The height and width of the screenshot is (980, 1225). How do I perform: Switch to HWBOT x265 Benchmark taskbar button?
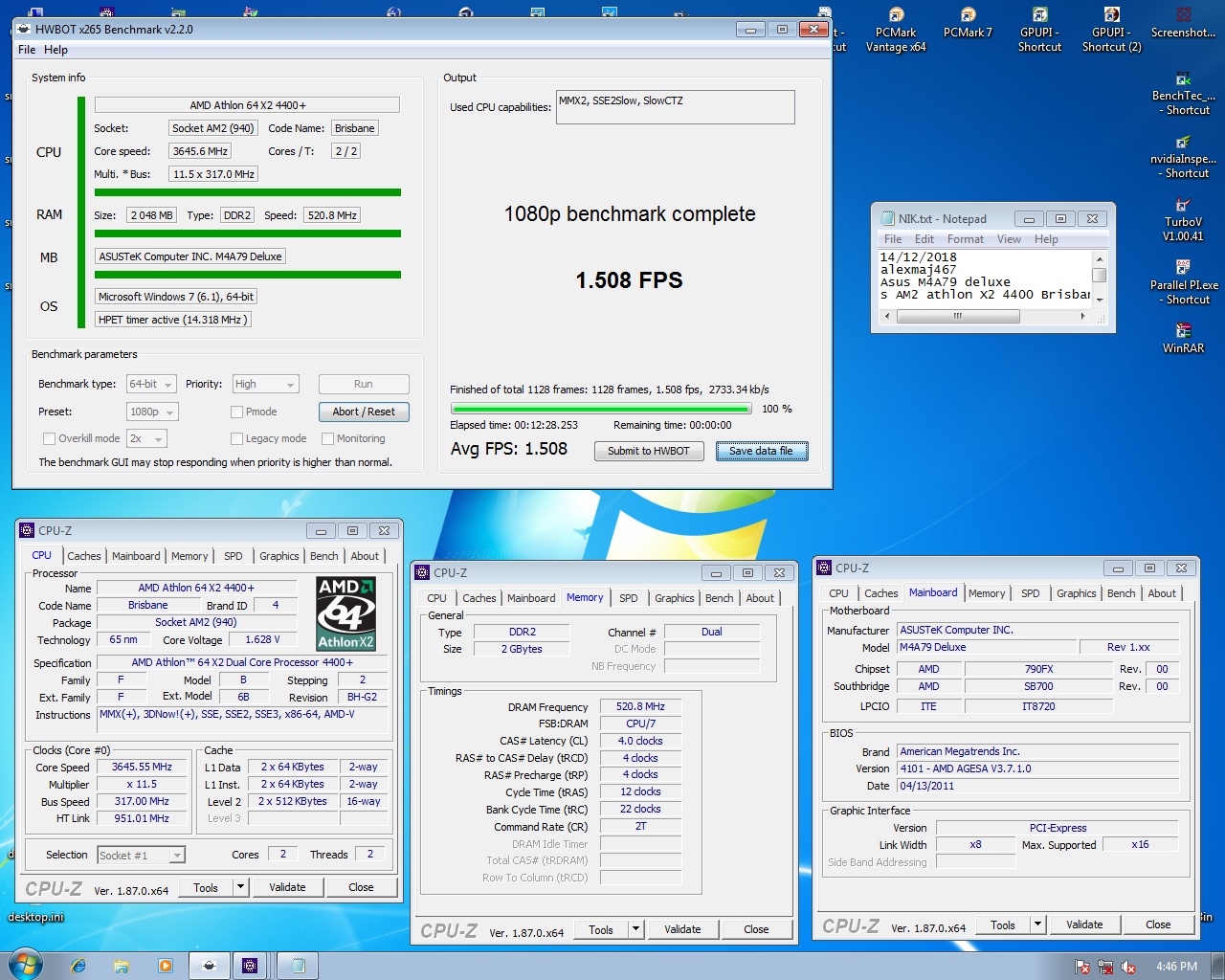pyautogui.click(x=209, y=966)
